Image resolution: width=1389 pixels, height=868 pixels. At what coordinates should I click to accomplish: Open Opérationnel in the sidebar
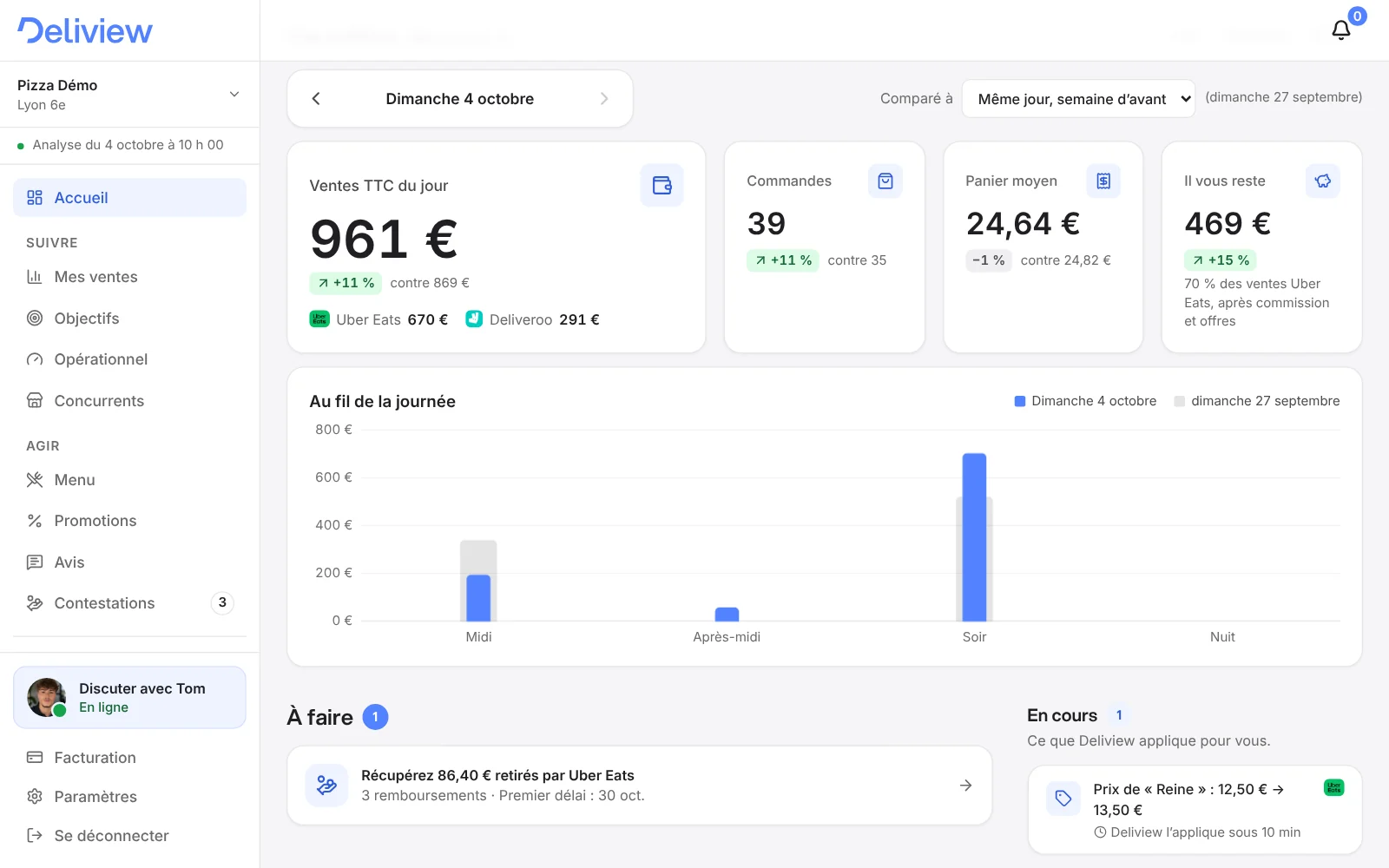130,359
